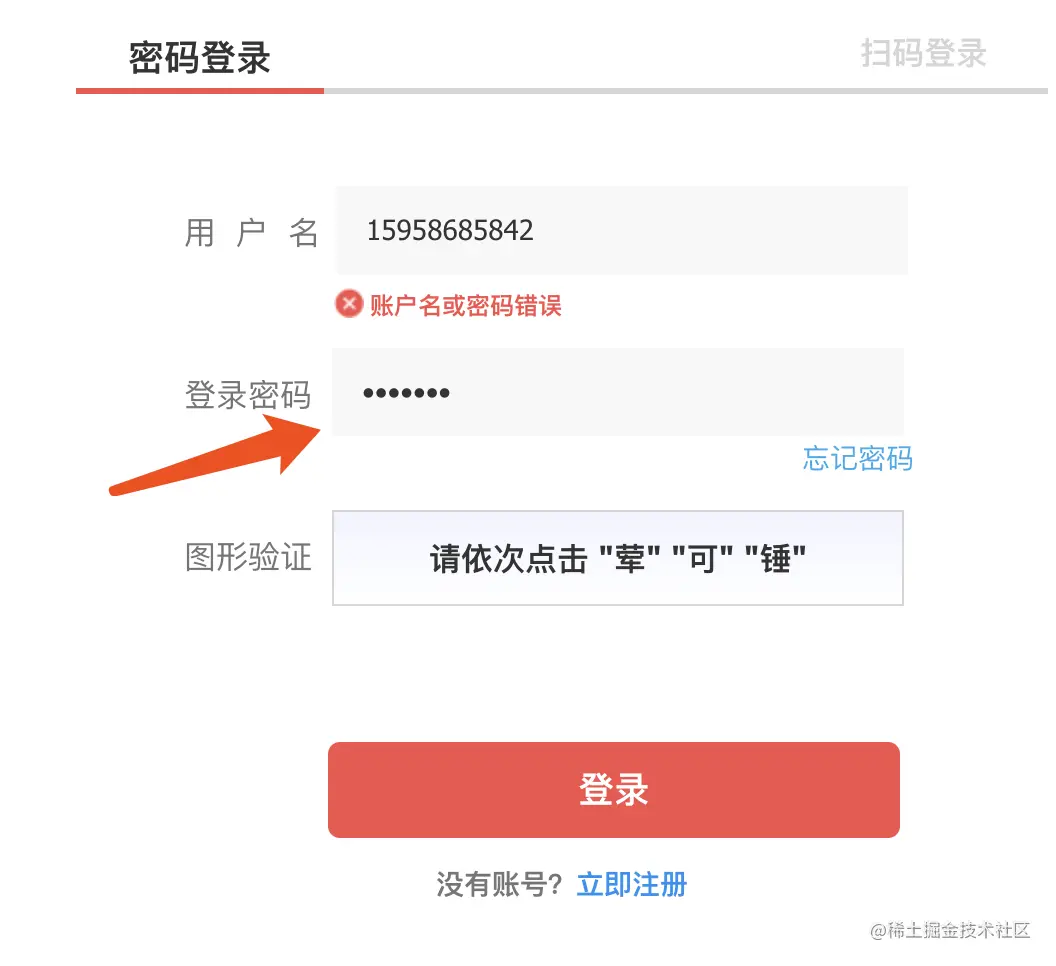Open the 忘记密码 link
The image size is (1056, 966).
pos(856,459)
